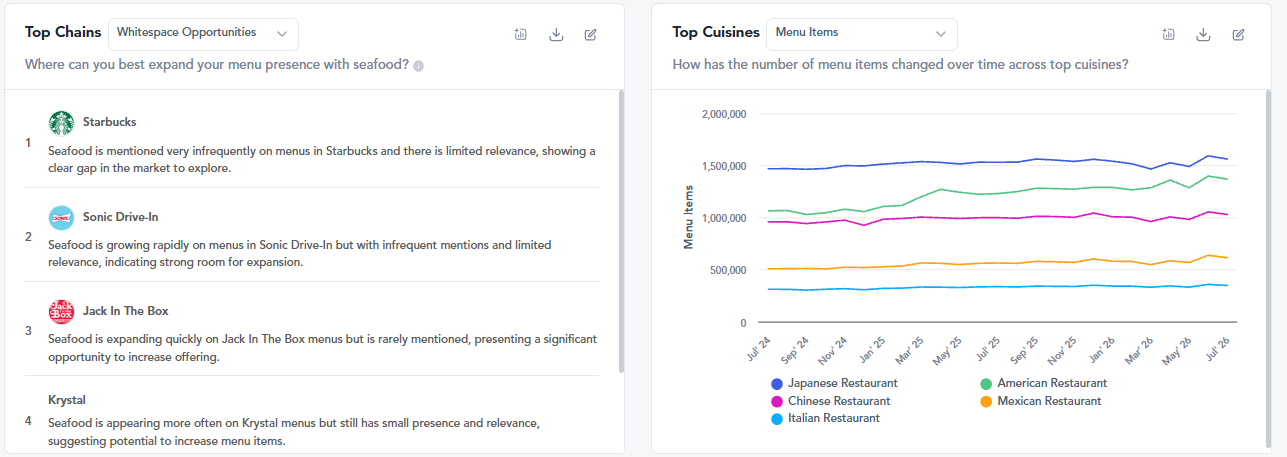1287x457 pixels.
Task: Click the Sonic Drive-In seafood description text
Action: tap(300, 253)
